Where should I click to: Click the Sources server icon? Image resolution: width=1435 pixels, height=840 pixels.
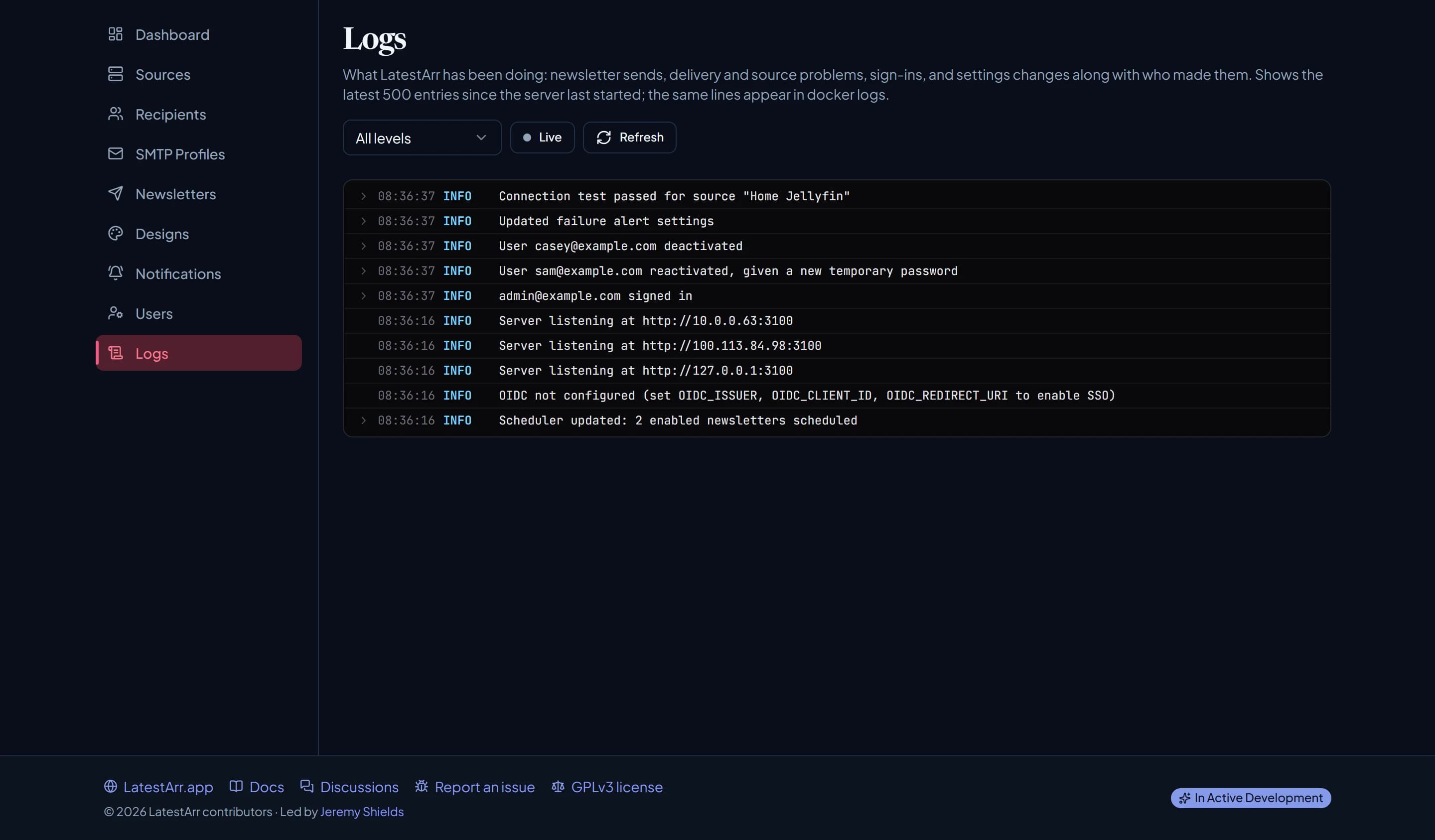116,74
